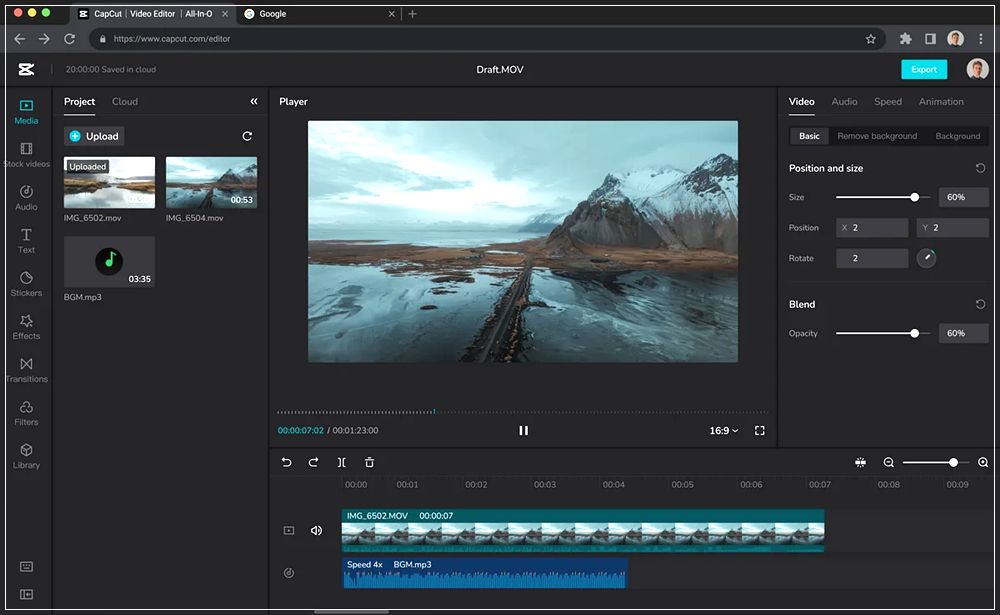The image size is (1000, 615).
Task: Select the IMG_6504.mov thumbnail
Action: coord(211,182)
